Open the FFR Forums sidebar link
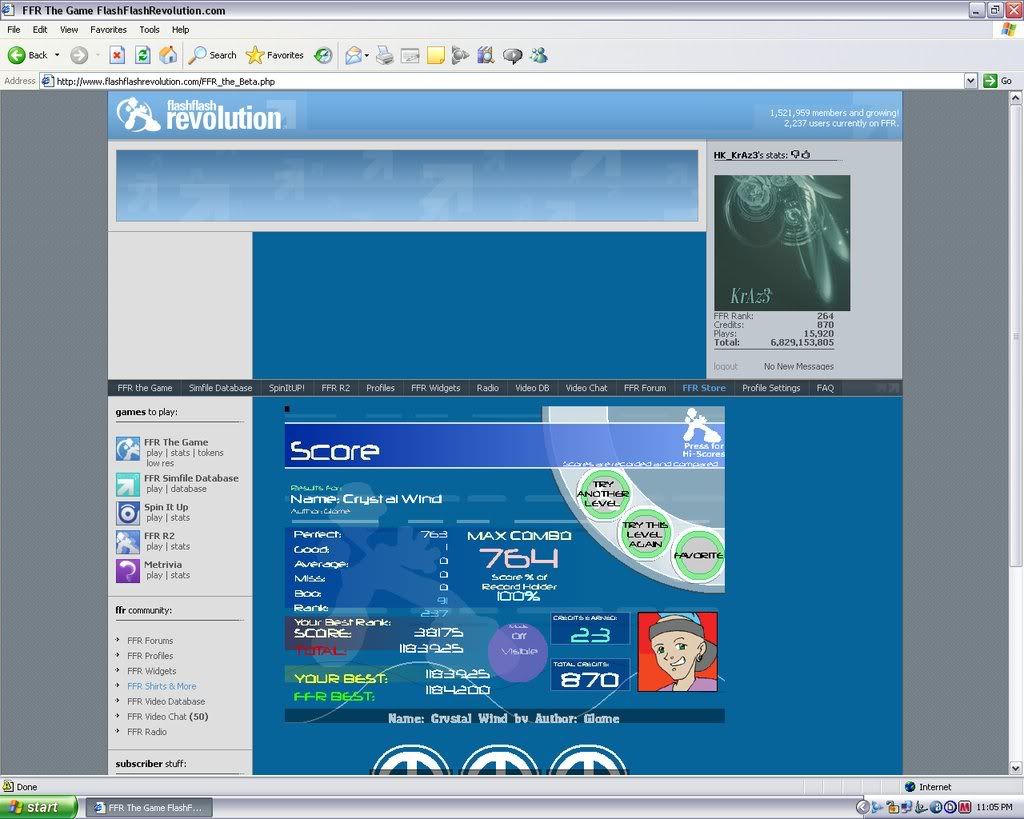 point(150,641)
